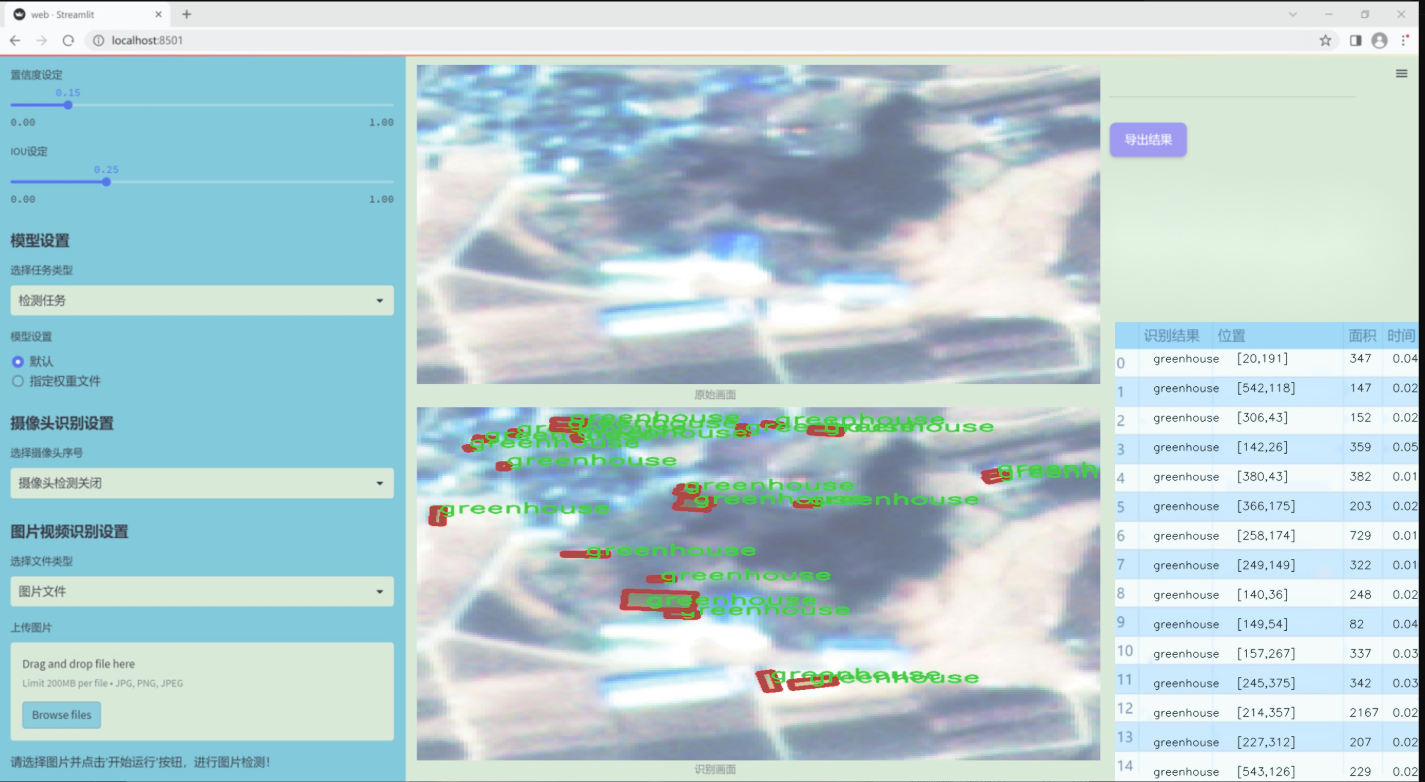Screen dimensions: 1425x782
Task: Click the Drag and drop file upload area
Action: coord(202,691)
